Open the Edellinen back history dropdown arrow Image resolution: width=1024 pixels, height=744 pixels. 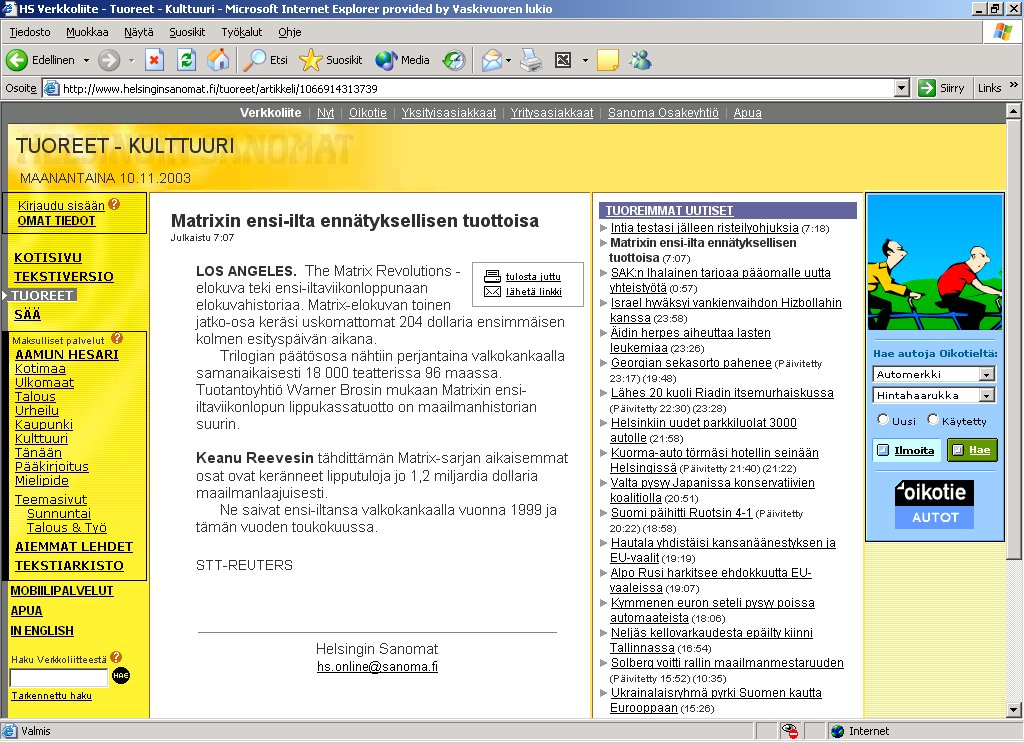click(x=86, y=60)
